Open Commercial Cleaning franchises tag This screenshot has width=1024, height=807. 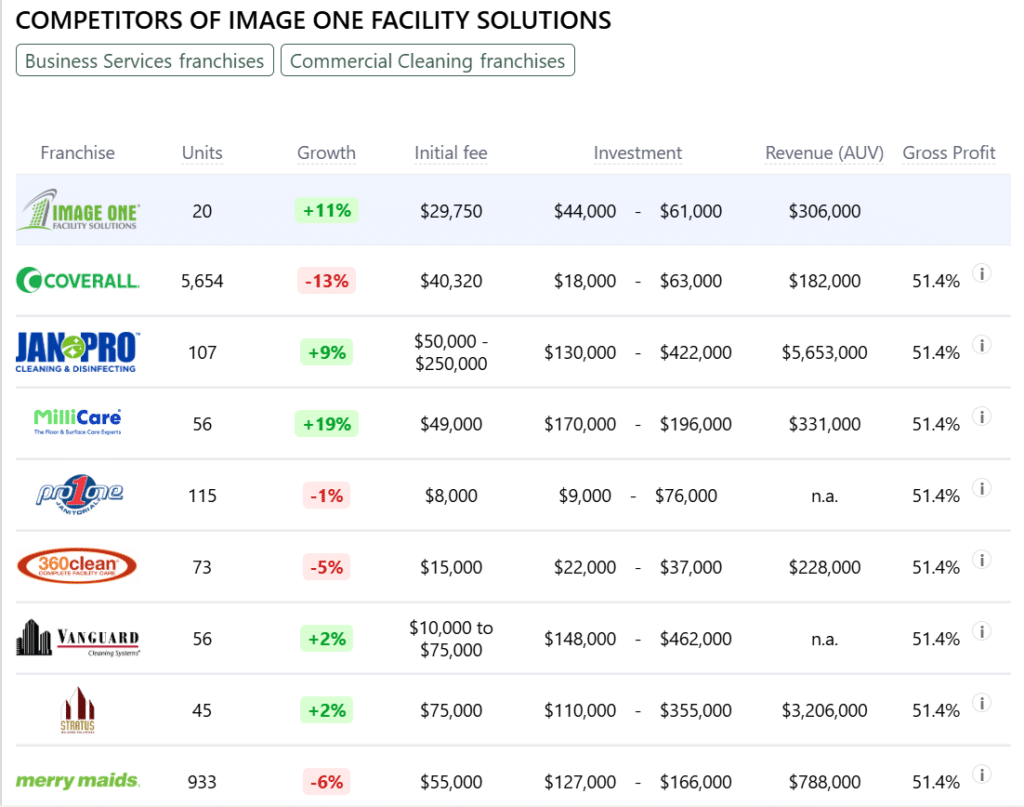coord(428,60)
